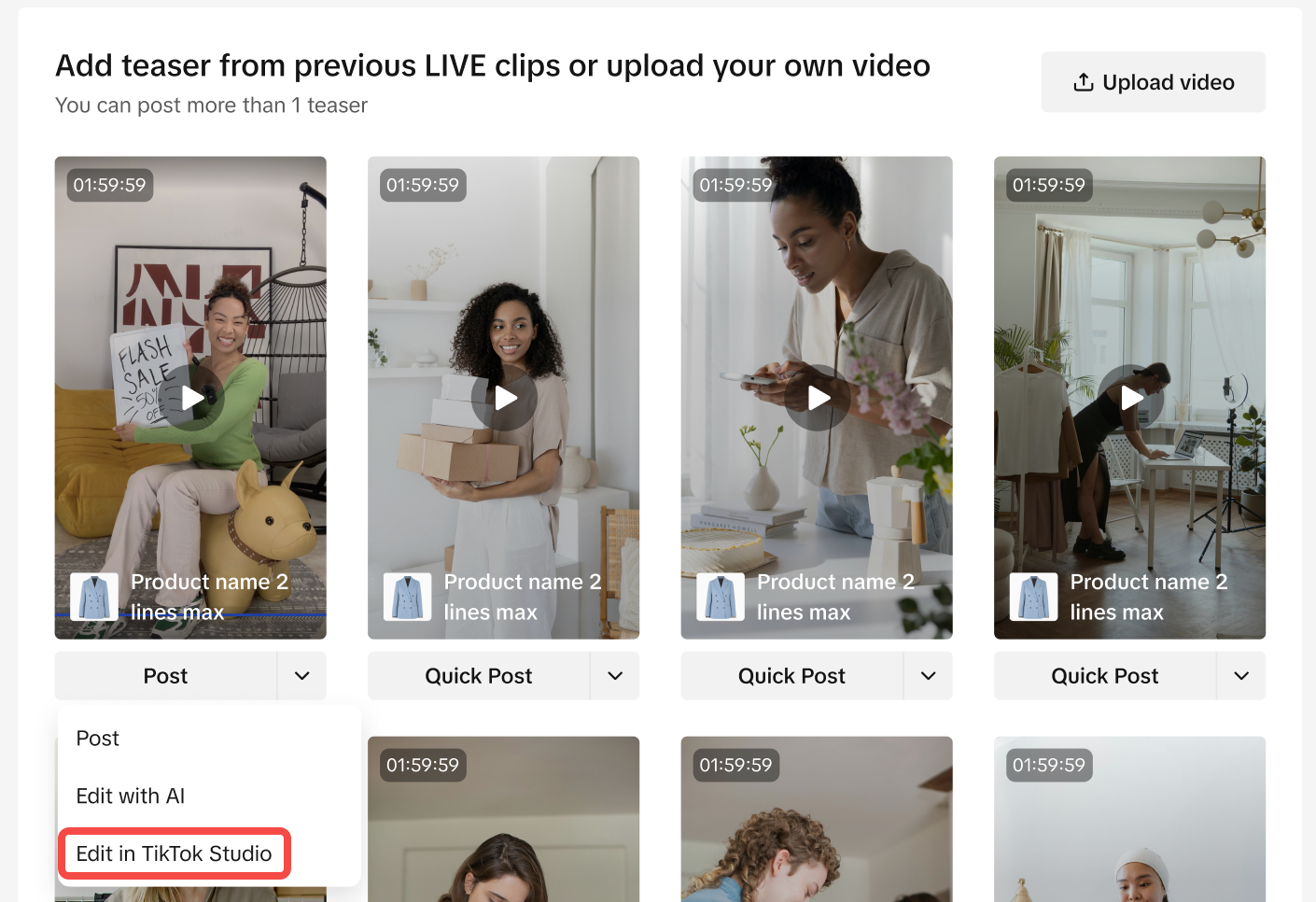Image resolution: width=1316 pixels, height=902 pixels.
Task: Select Edit in TikTok Studio option
Action: pyautogui.click(x=175, y=853)
